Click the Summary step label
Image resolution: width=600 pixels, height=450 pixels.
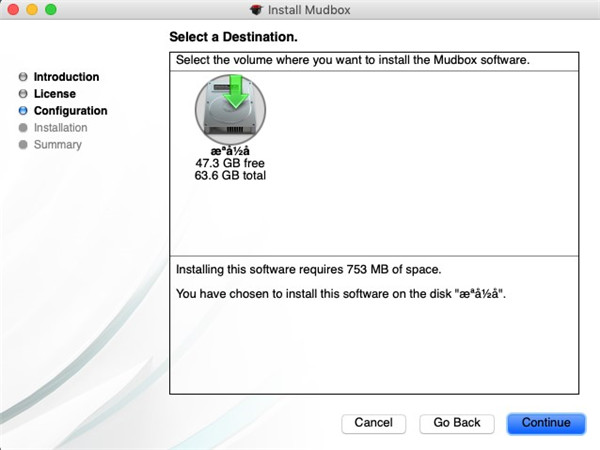click(57, 145)
